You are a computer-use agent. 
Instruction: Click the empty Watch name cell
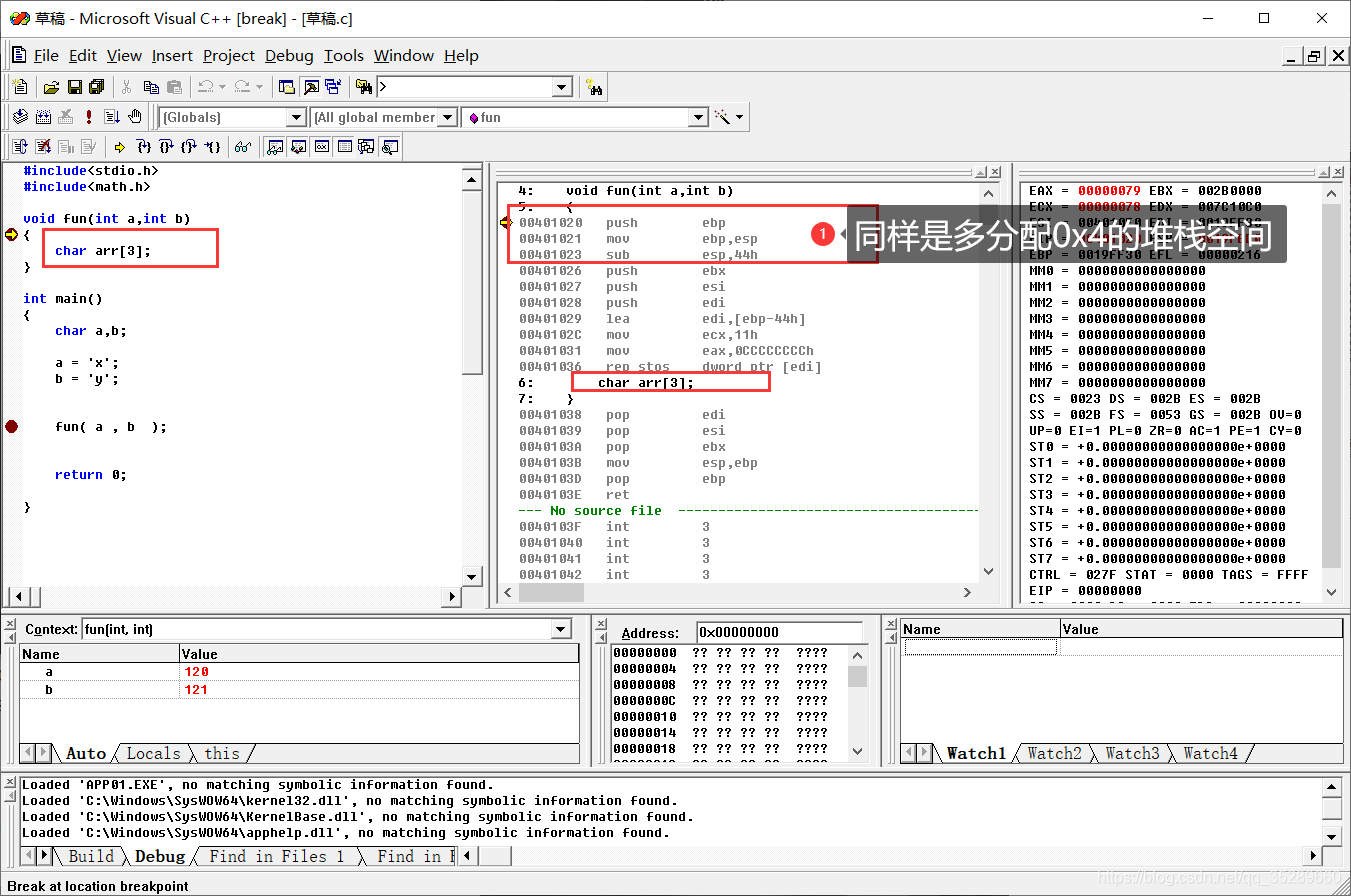tap(980, 647)
